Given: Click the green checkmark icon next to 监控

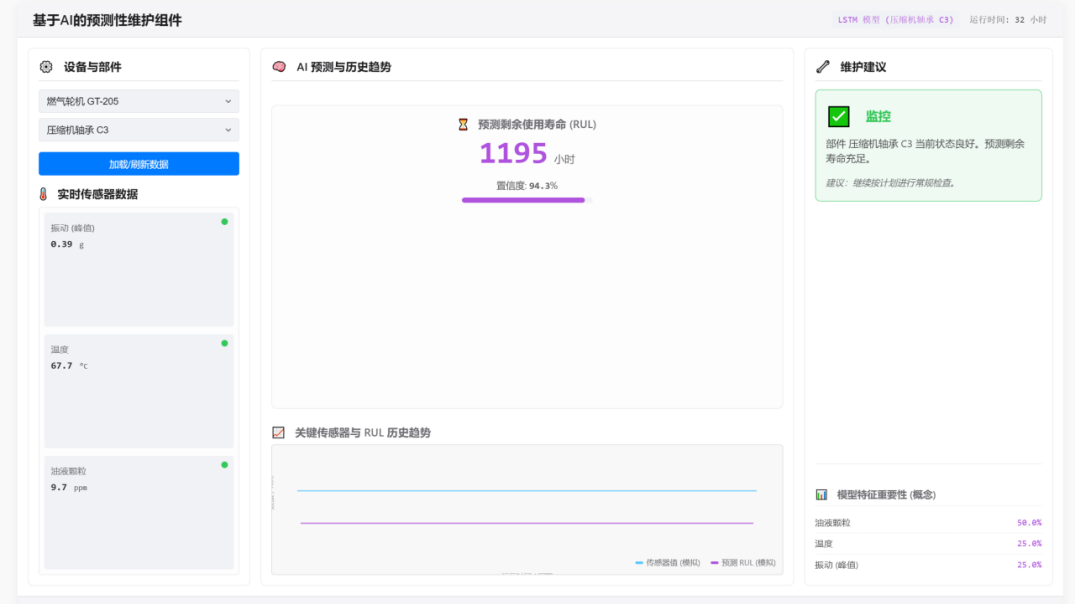Looking at the screenshot, I should tap(838, 116).
